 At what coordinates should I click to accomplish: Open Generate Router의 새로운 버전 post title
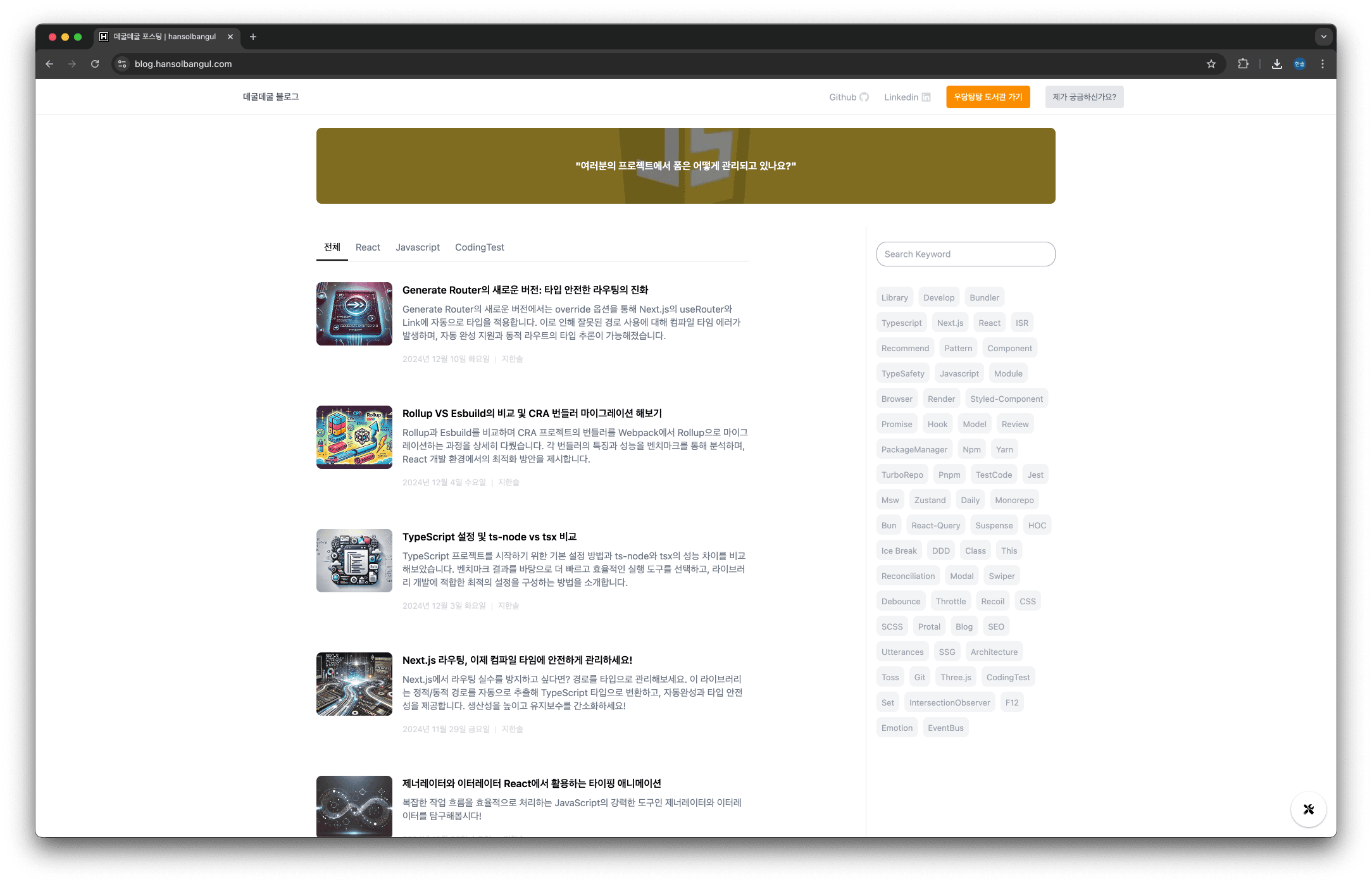(525, 290)
